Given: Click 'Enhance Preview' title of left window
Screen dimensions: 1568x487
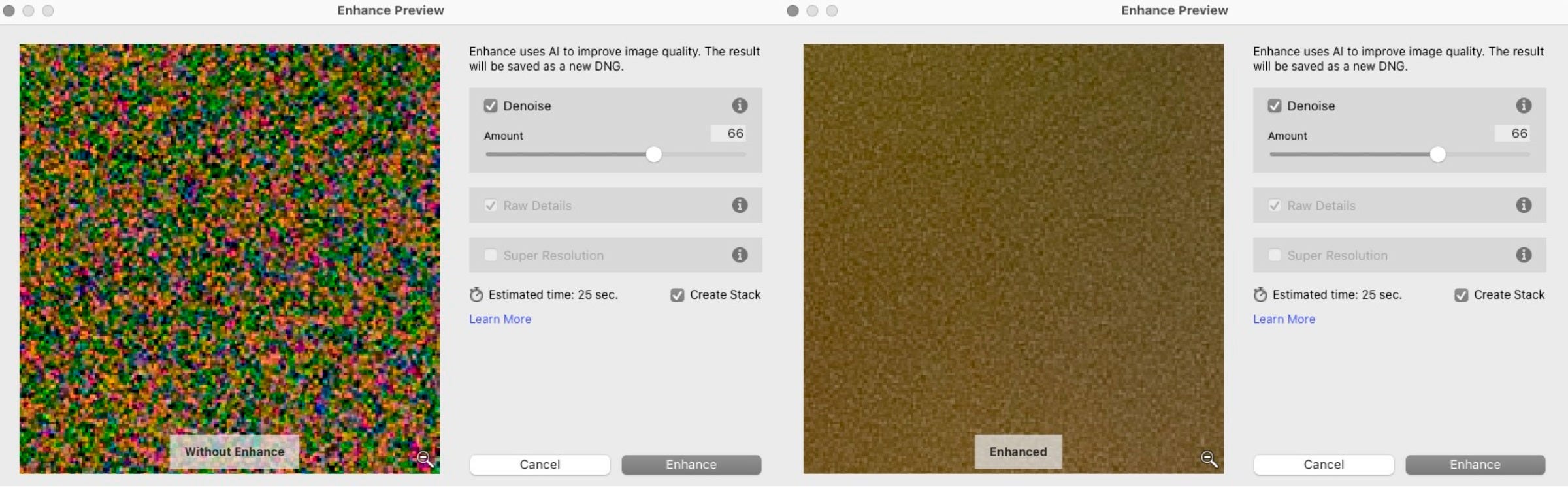Looking at the screenshot, I should pos(391,10).
